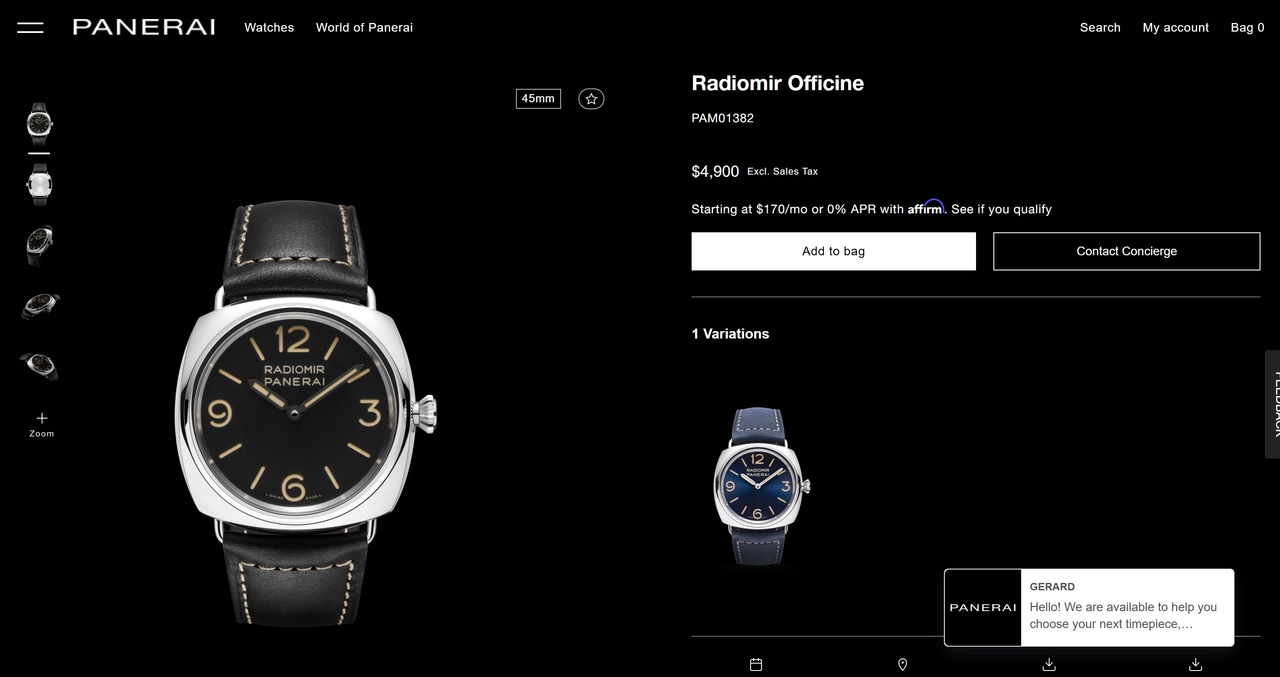Open the hamburger navigation menu
The image size is (1280, 677).
[x=30, y=28]
